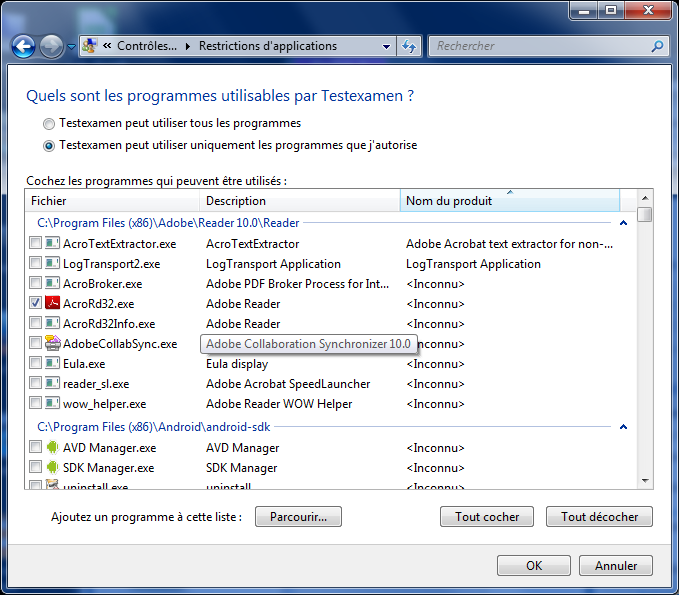Click the LogTransport2.exe file icon
The image size is (679, 595).
(x=52, y=262)
